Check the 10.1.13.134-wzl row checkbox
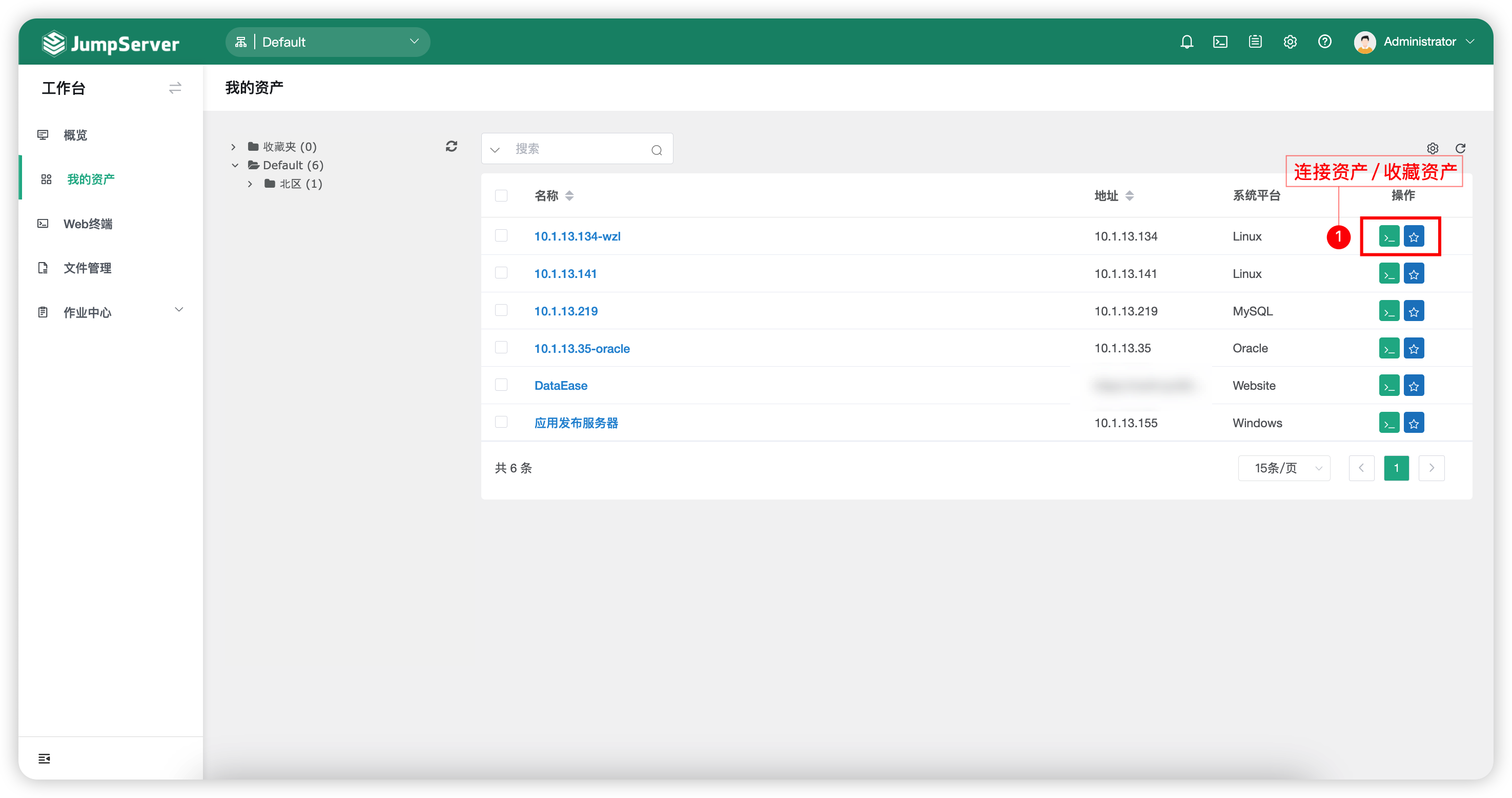 pos(501,235)
